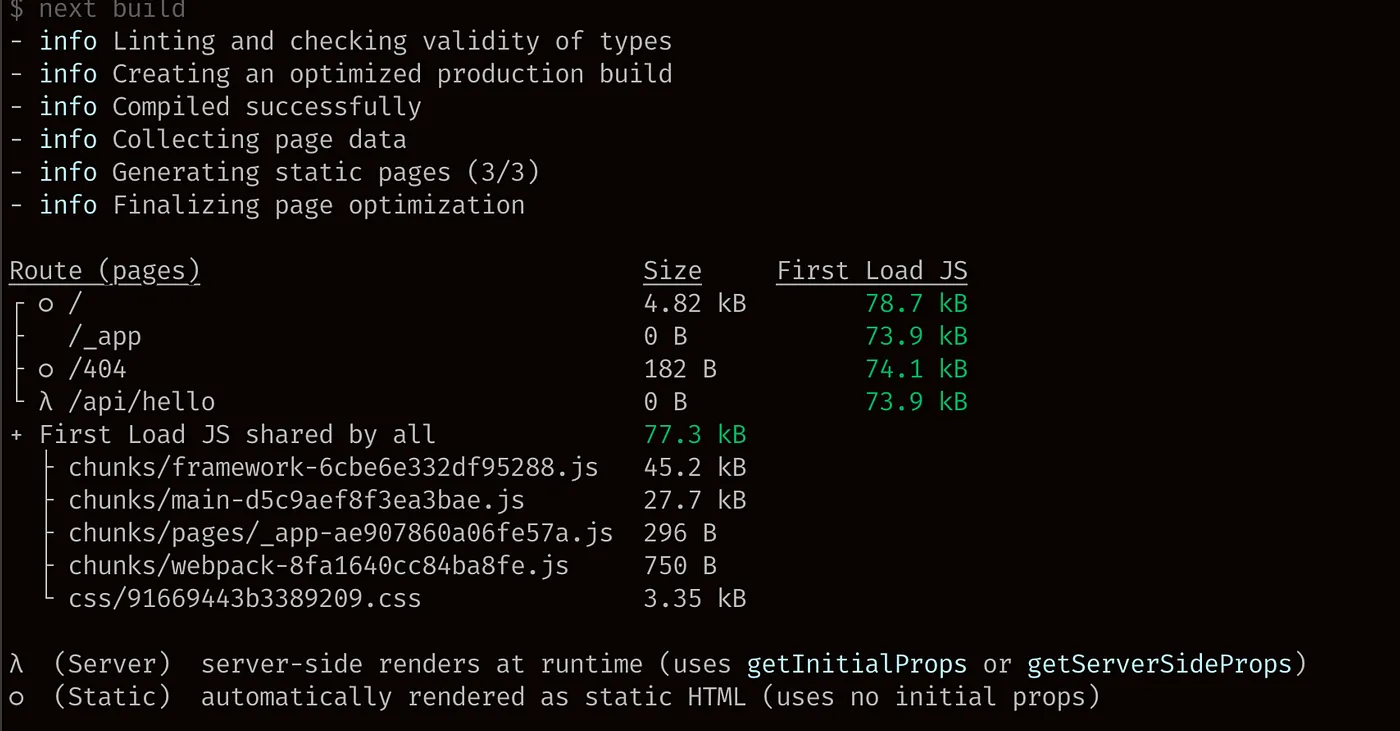1400x731 pixels.
Task: Click the '(Static)' legend label
Action: pyautogui.click(x=112, y=697)
